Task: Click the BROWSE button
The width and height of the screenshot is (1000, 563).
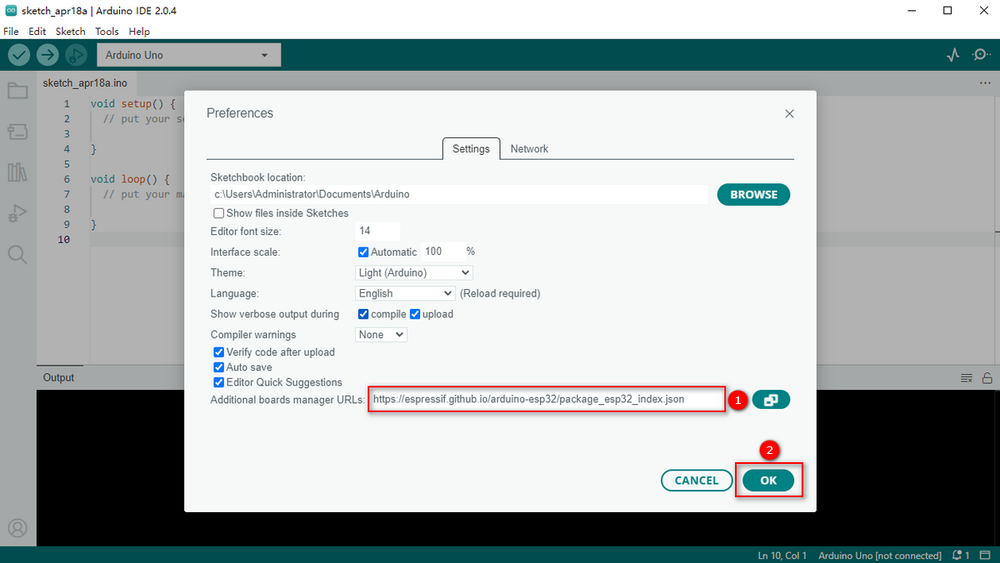Action: (x=753, y=194)
